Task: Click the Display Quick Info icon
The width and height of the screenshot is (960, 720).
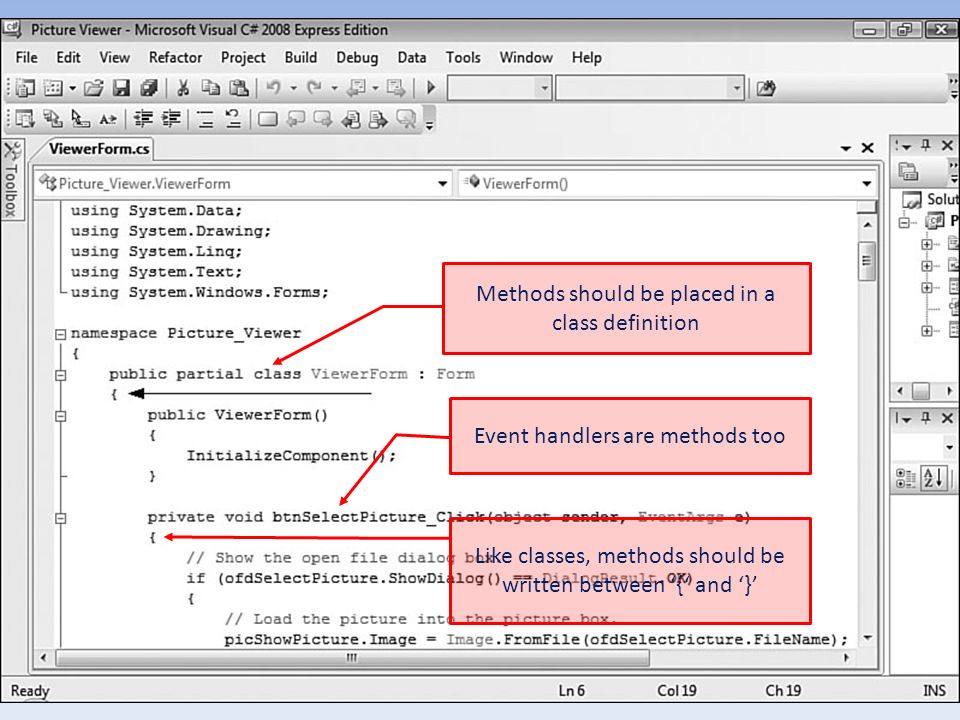Action: (80, 118)
